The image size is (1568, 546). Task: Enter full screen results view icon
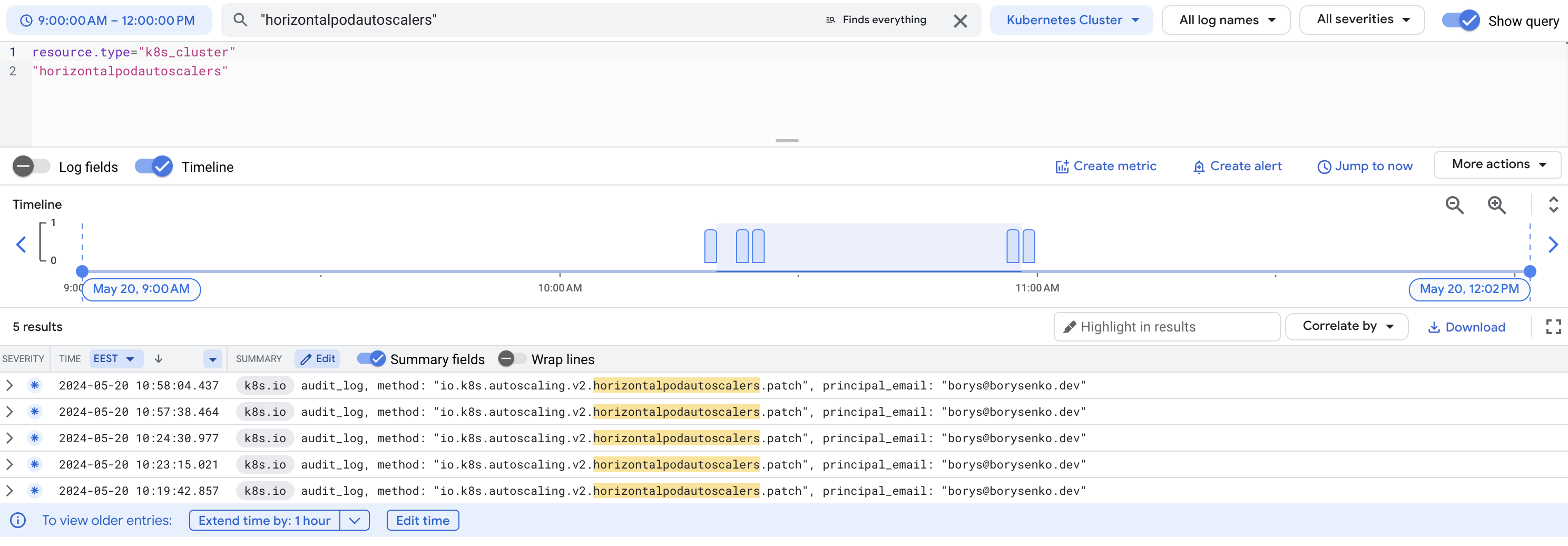pos(1553,327)
